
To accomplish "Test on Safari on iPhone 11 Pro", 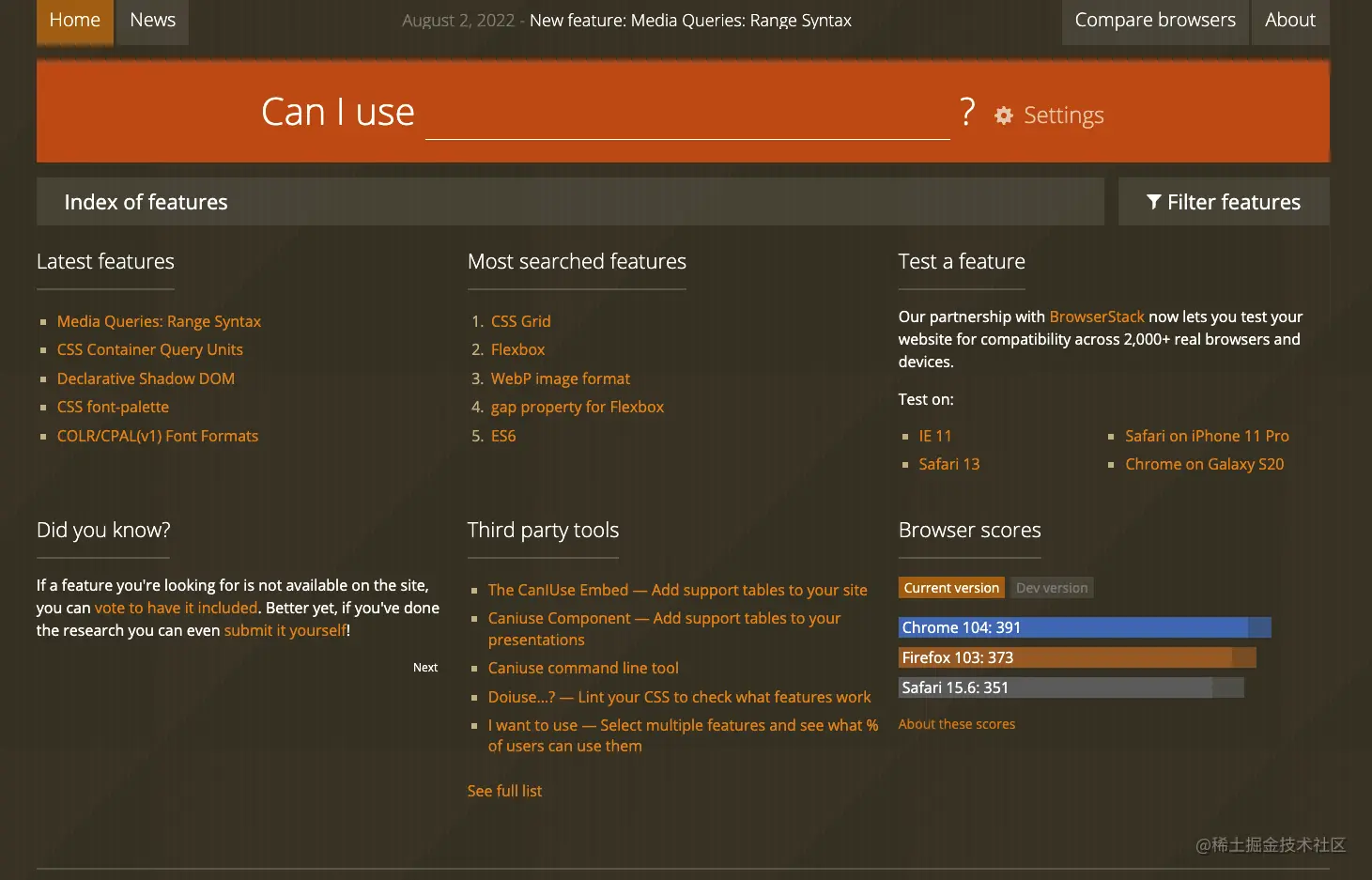I will click(x=1207, y=436).
